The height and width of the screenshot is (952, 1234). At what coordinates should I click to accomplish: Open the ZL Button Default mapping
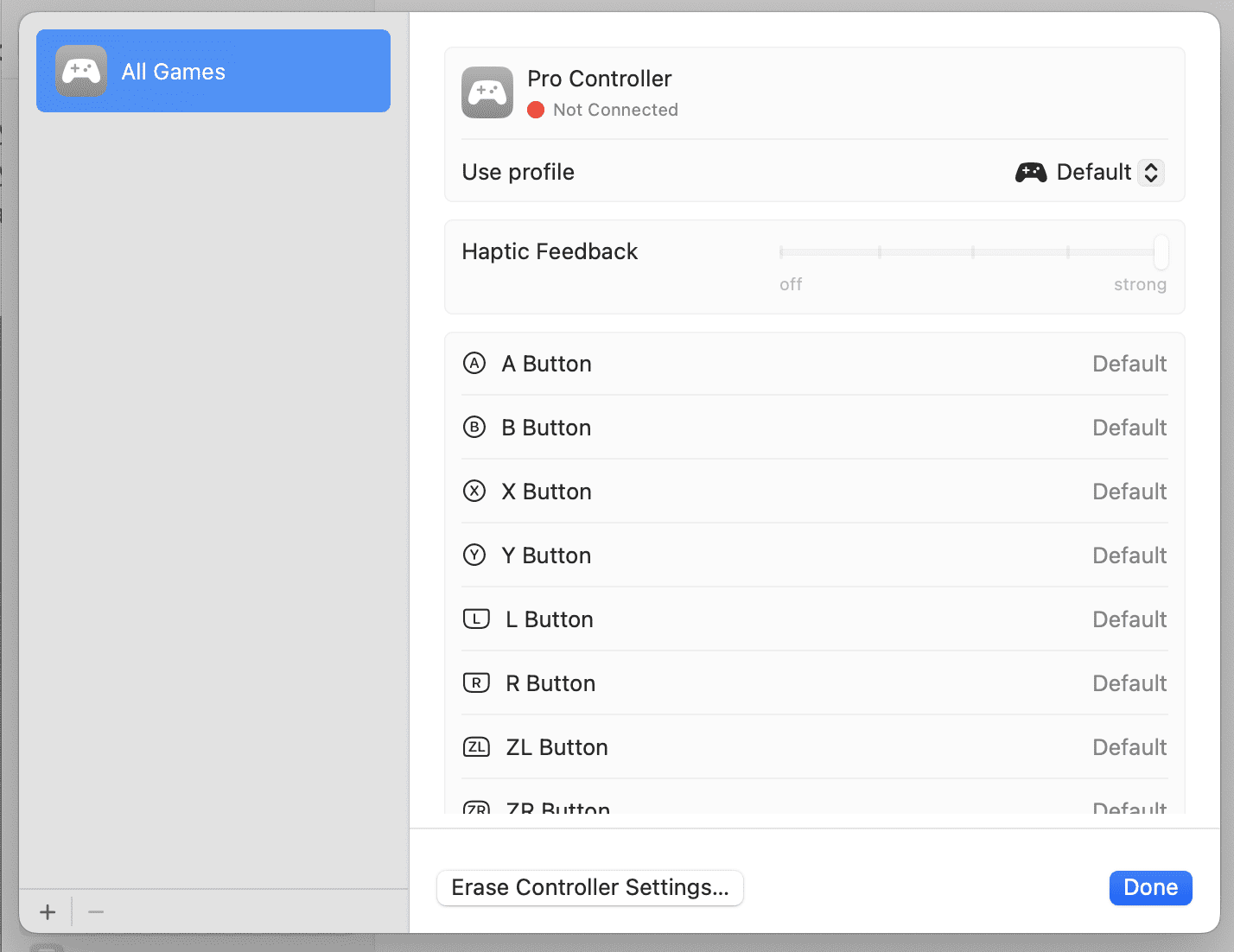coord(1129,747)
